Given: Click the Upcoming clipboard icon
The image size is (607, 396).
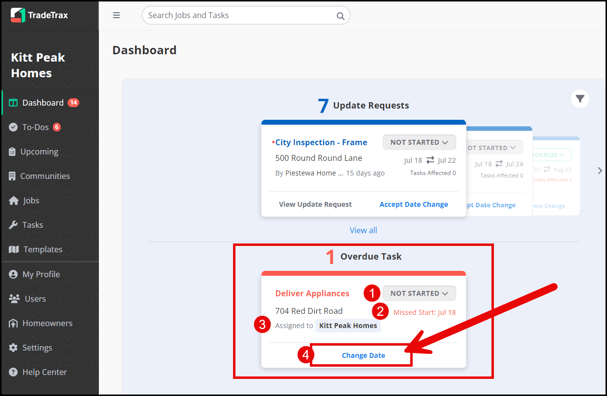Looking at the screenshot, I should 12,152.
